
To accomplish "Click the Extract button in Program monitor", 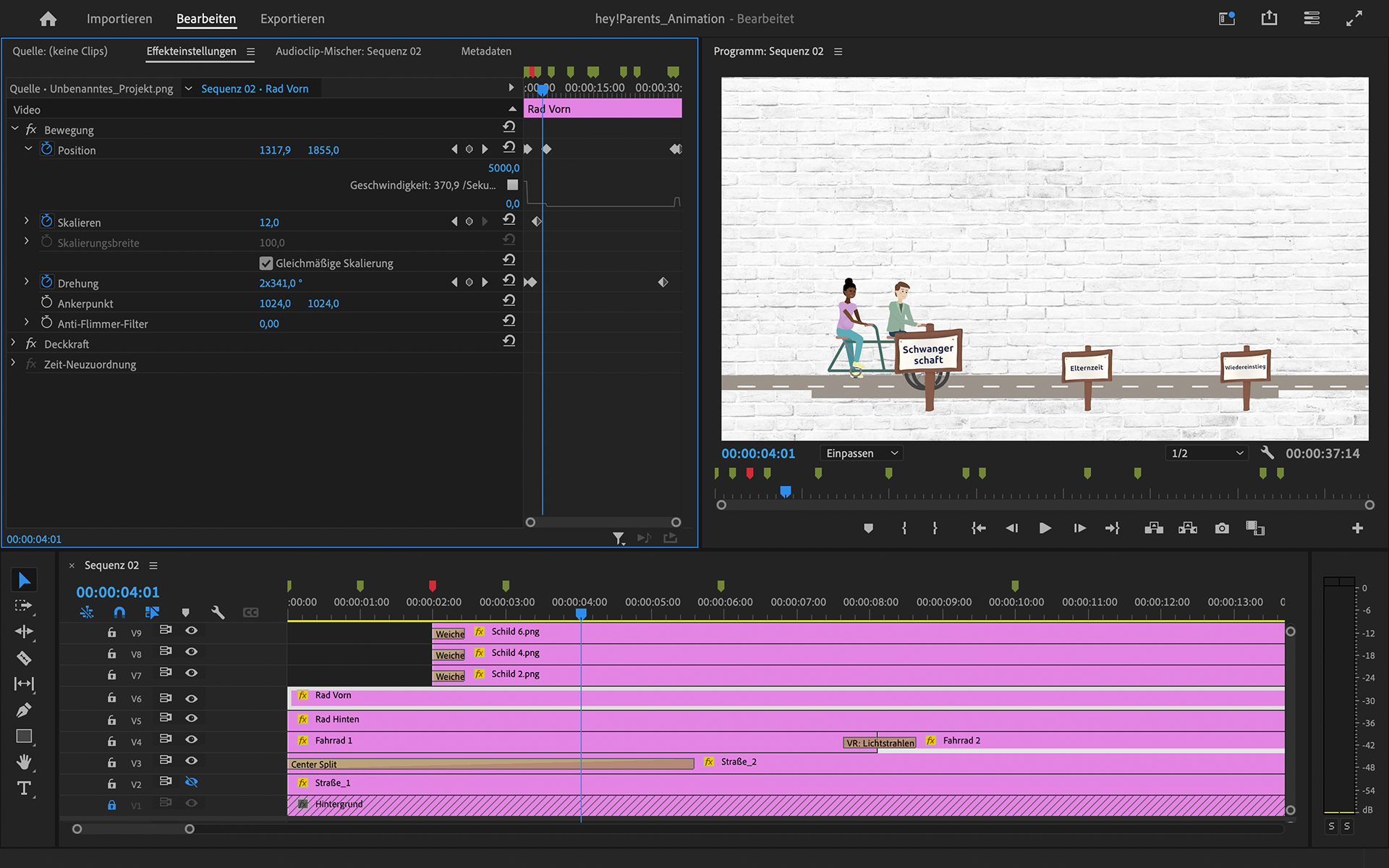I will pyautogui.click(x=1188, y=528).
